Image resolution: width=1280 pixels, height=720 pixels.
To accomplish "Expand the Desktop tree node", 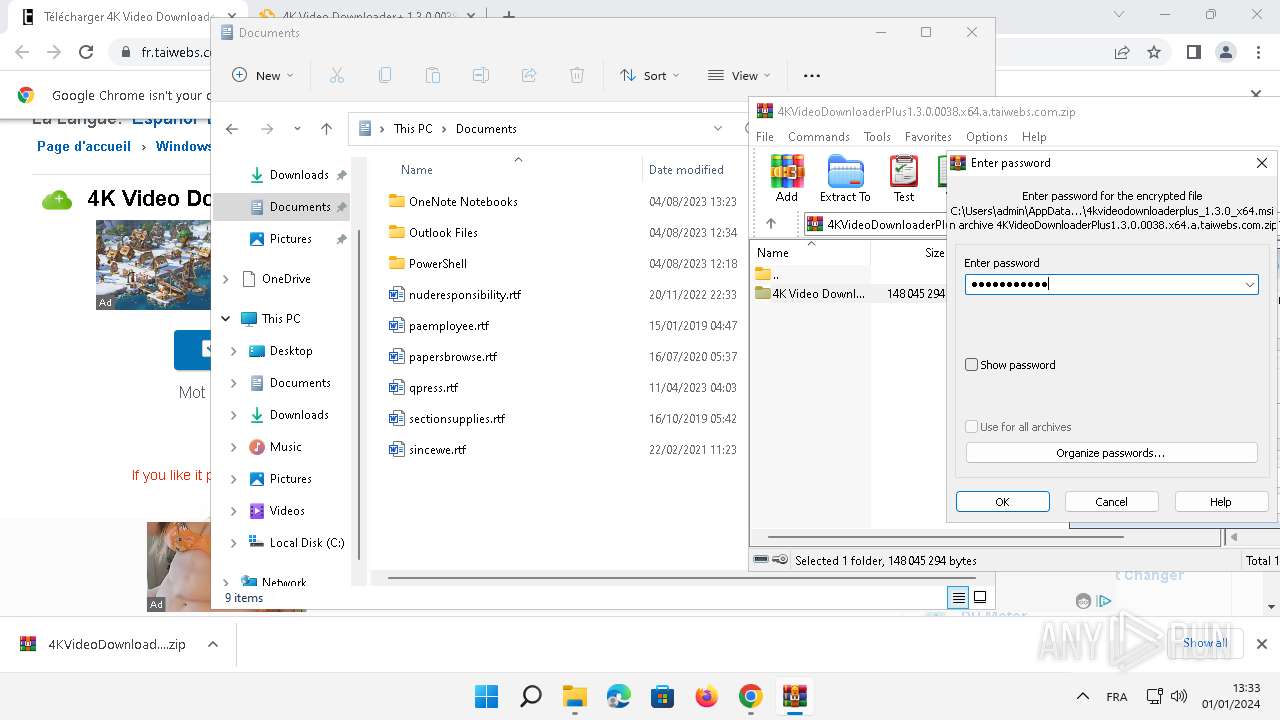I will 234,351.
